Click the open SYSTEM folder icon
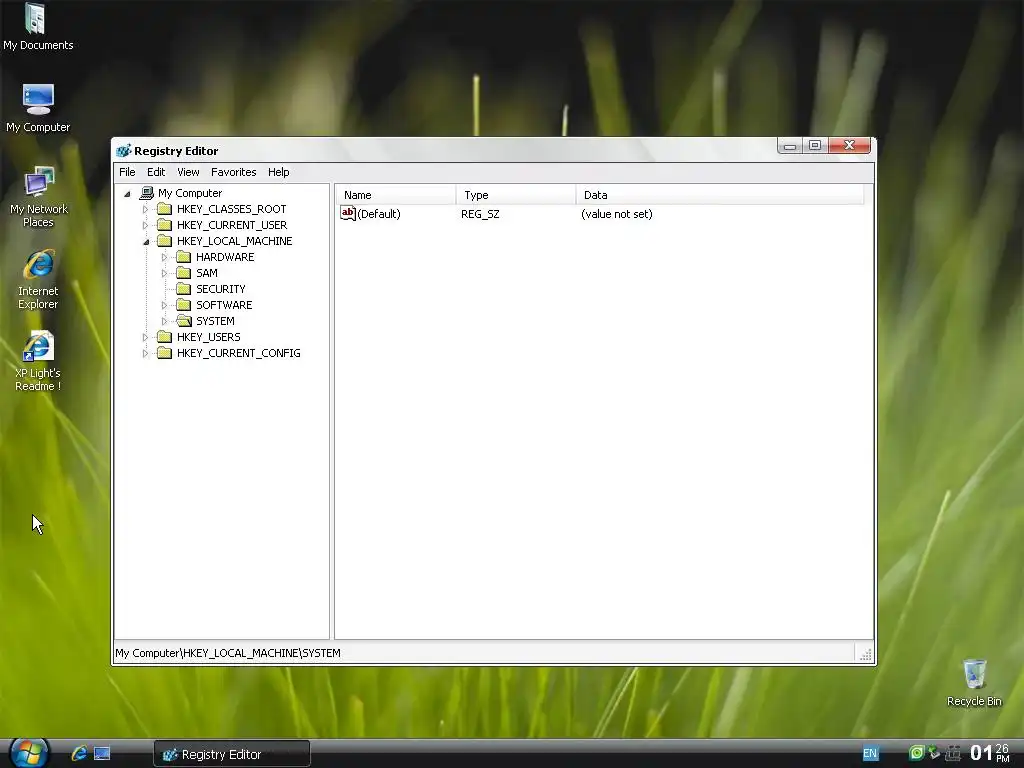Viewport: 1024px width, 768px height. click(x=184, y=321)
